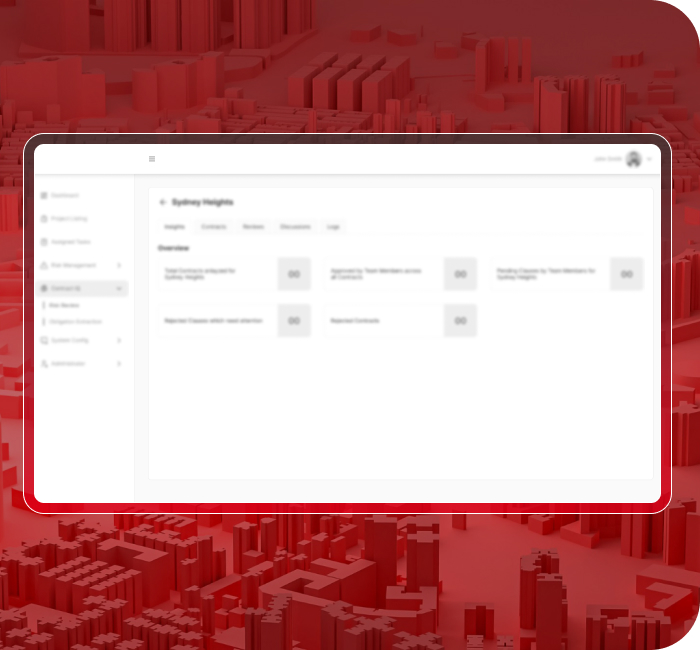Switch to the Reviews tab

[x=253, y=227]
